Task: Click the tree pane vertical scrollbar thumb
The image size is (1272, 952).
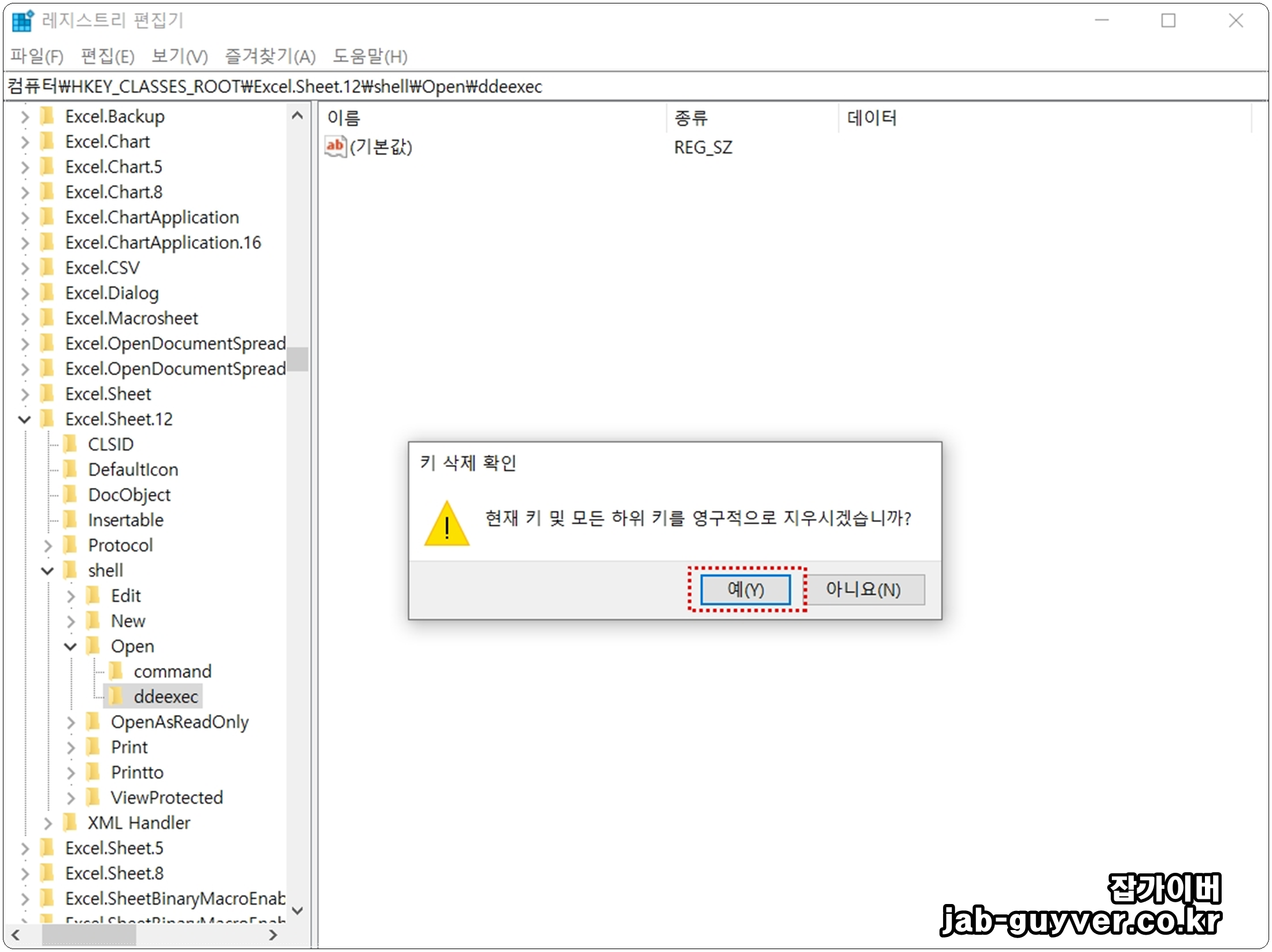Action: tap(298, 359)
